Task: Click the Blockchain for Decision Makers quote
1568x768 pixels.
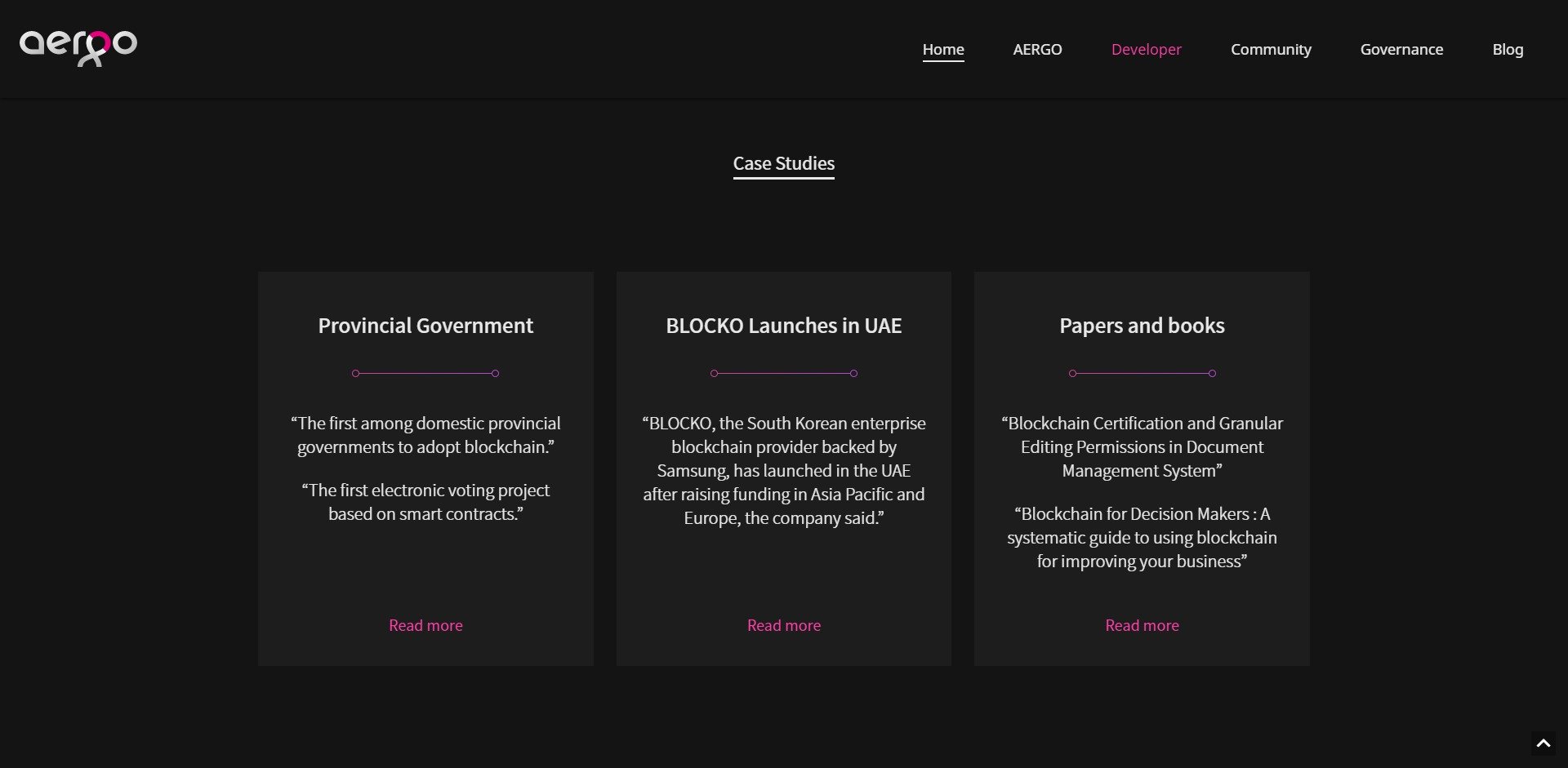Action: pyautogui.click(x=1141, y=537)
